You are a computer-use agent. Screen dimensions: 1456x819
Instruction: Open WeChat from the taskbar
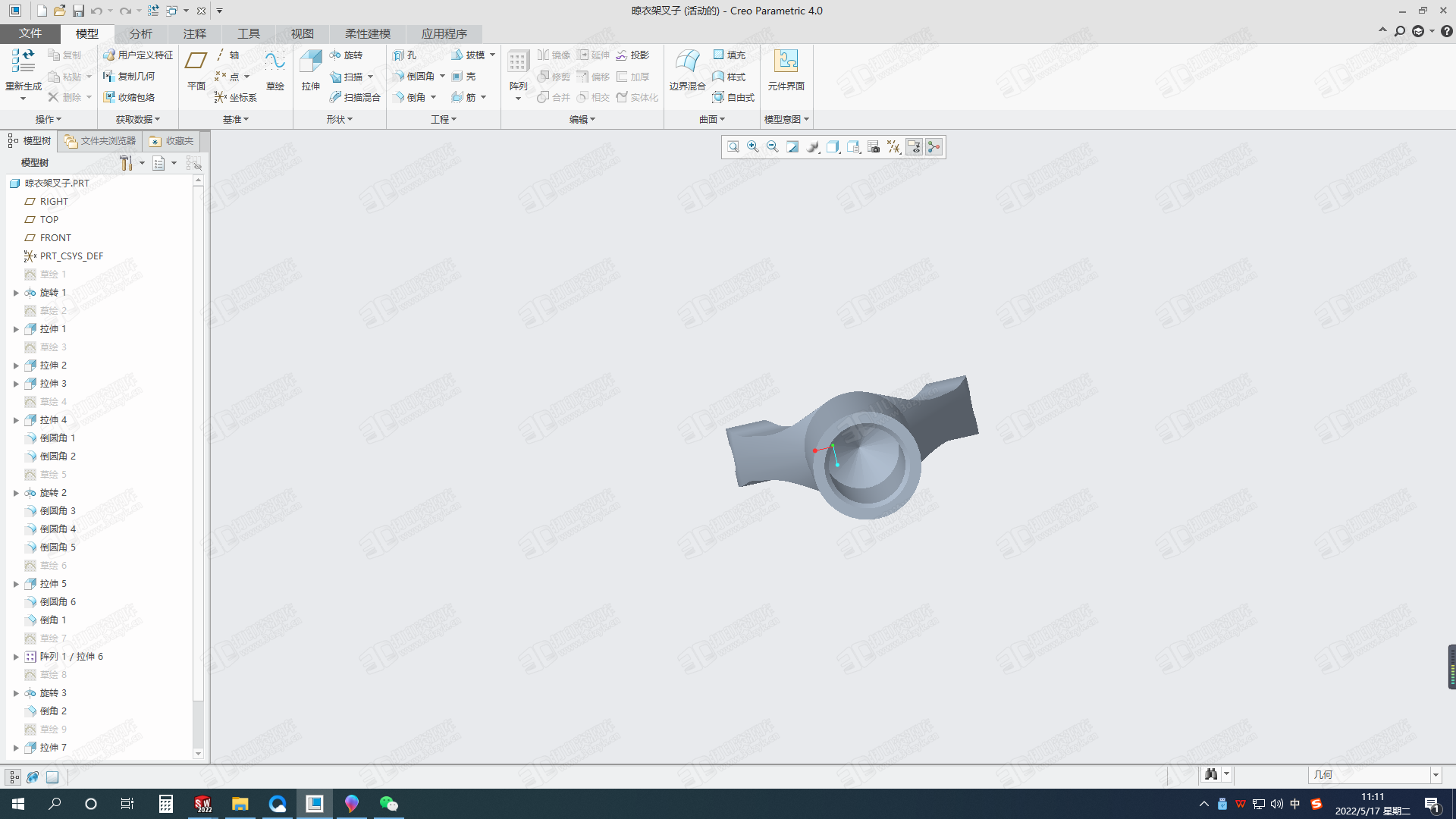click(389, 804)
